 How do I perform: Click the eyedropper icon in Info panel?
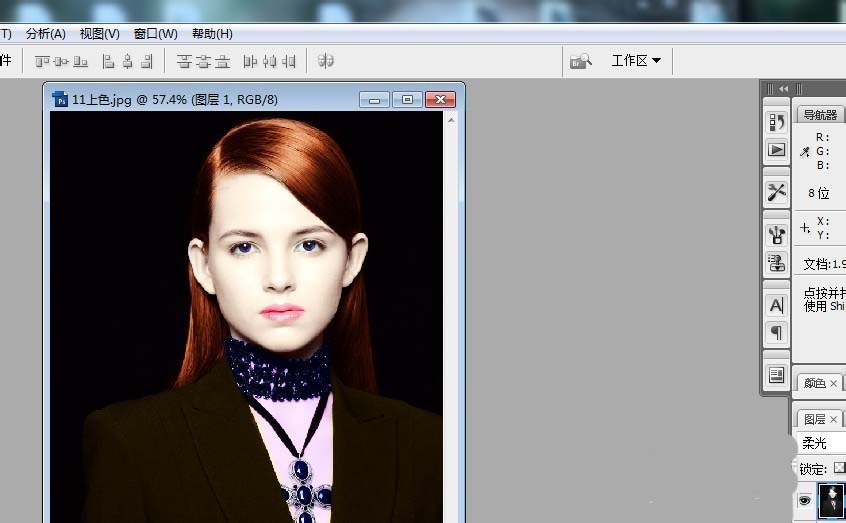pos(804,152)
